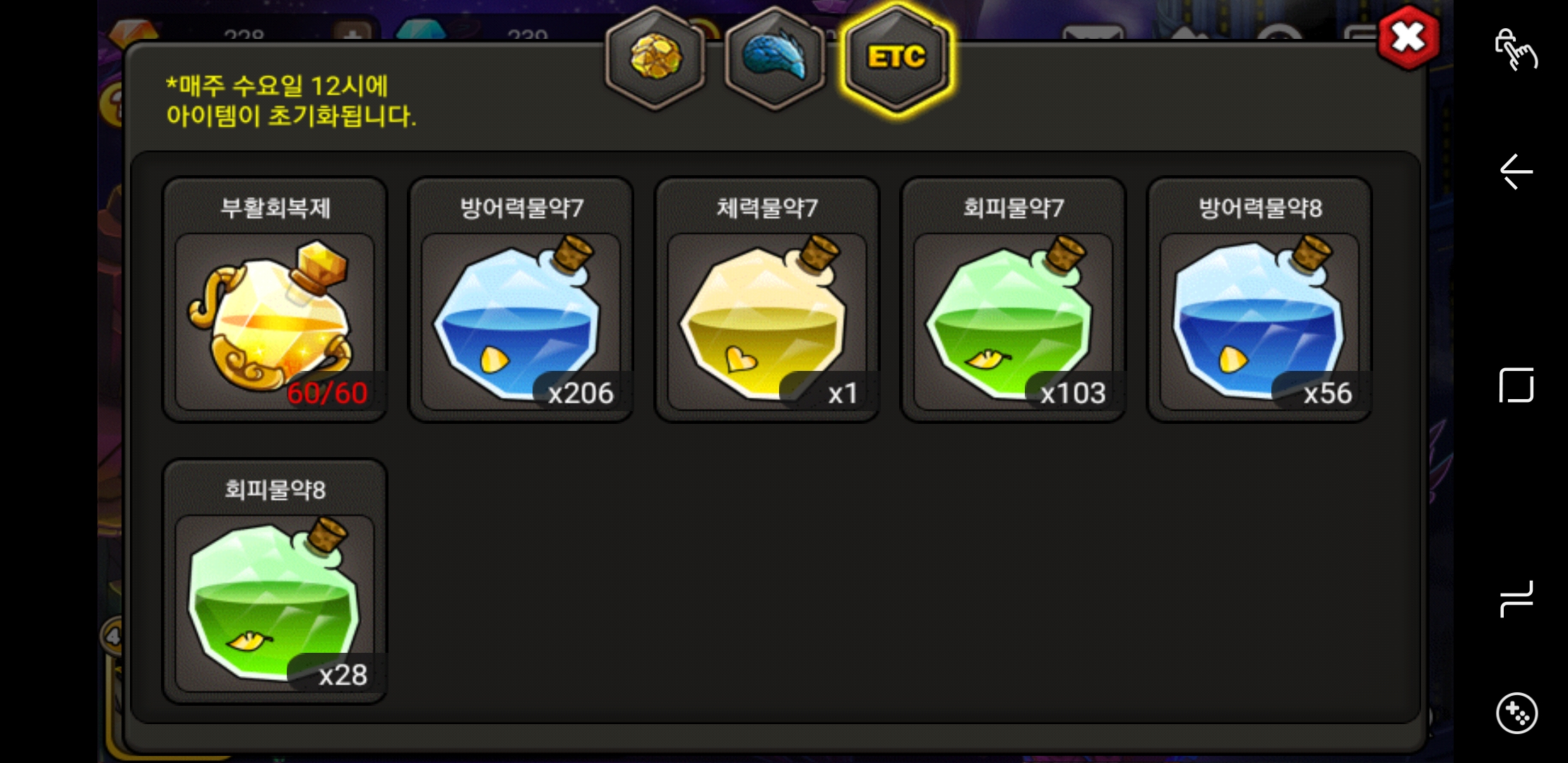Select the 부활회복제 golden potion item
1568x763 pixels.
click(275, 300)
